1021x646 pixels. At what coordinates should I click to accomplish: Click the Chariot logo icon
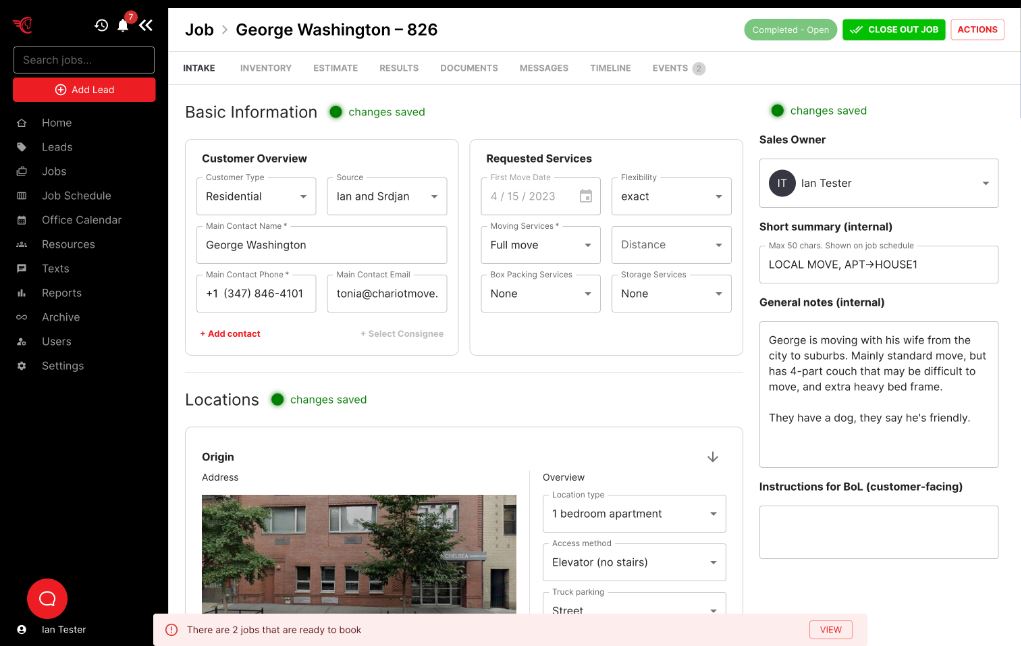22,25
